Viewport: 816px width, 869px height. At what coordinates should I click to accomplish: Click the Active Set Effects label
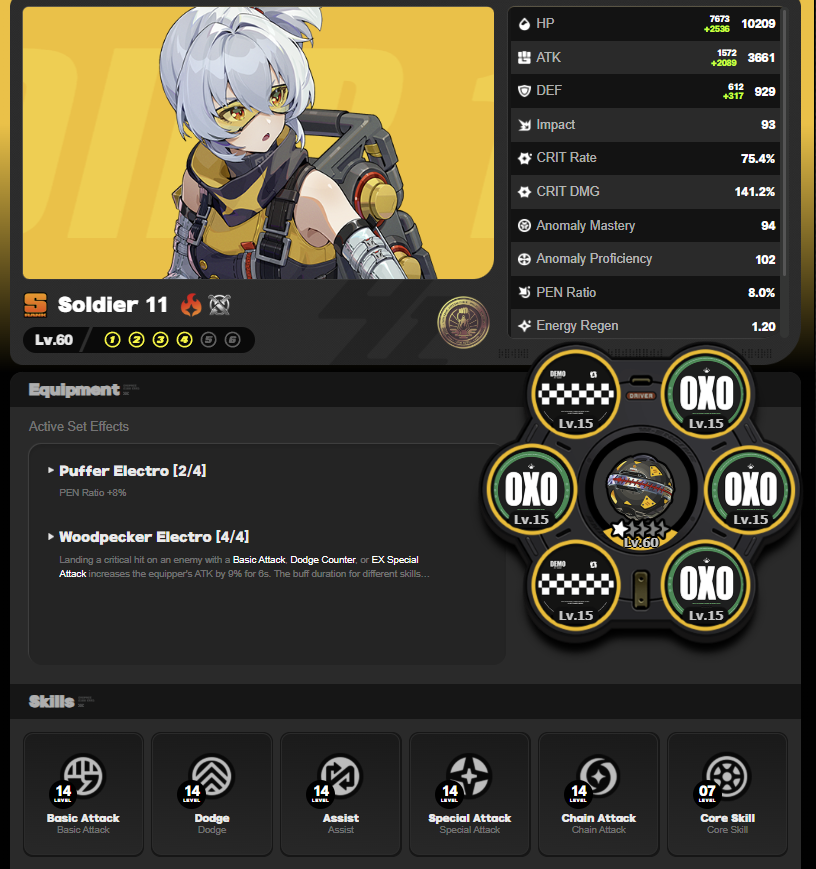[79, 426]
